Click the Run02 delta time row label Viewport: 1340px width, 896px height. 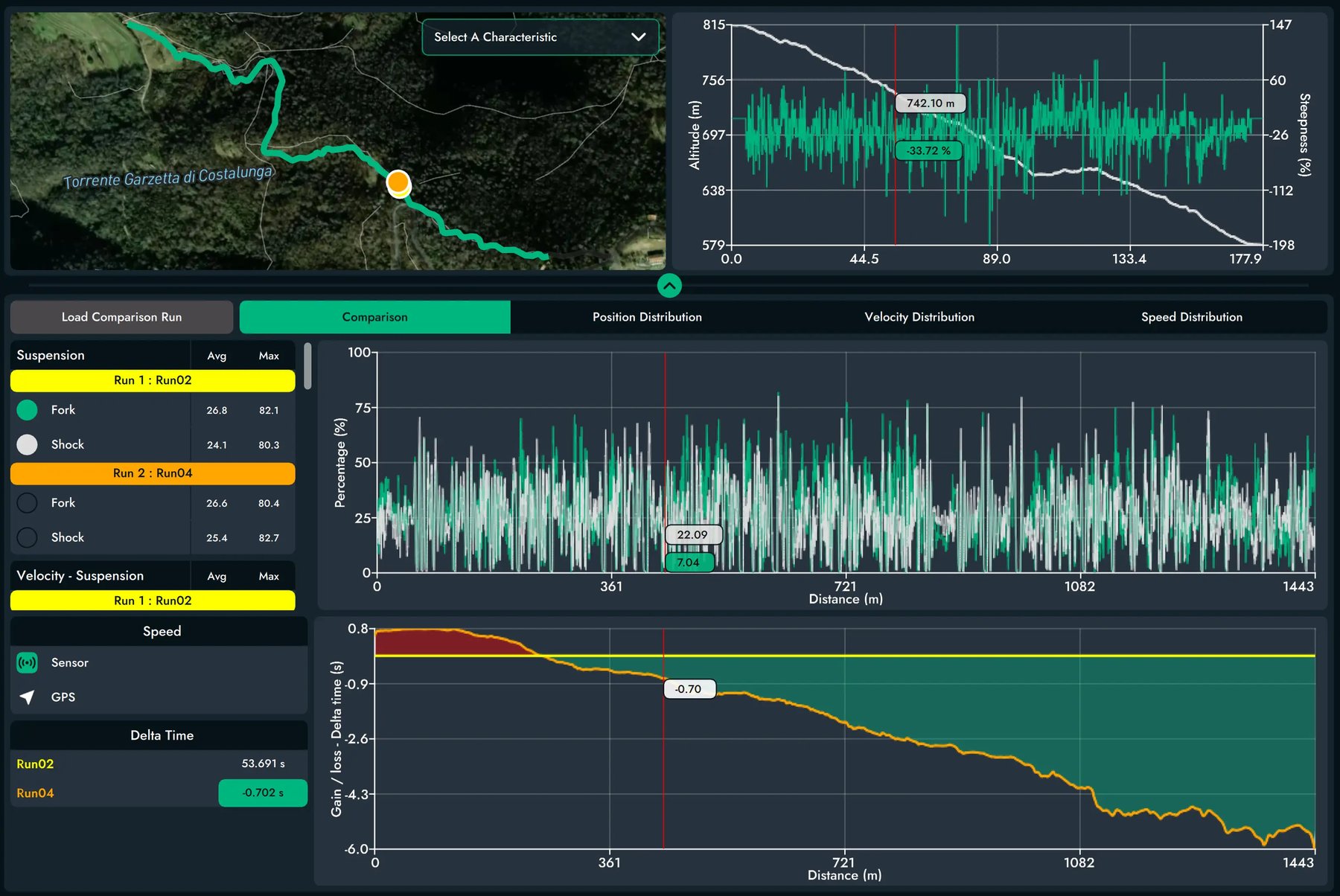(35, 764)
